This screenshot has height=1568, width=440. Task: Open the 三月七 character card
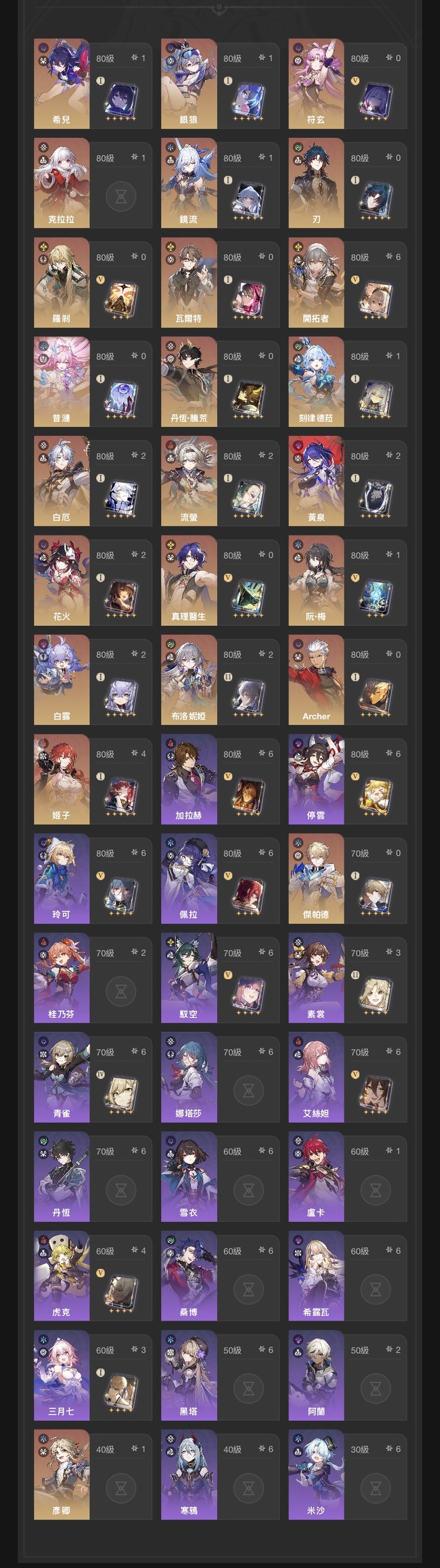click(x=91, y=1375)
